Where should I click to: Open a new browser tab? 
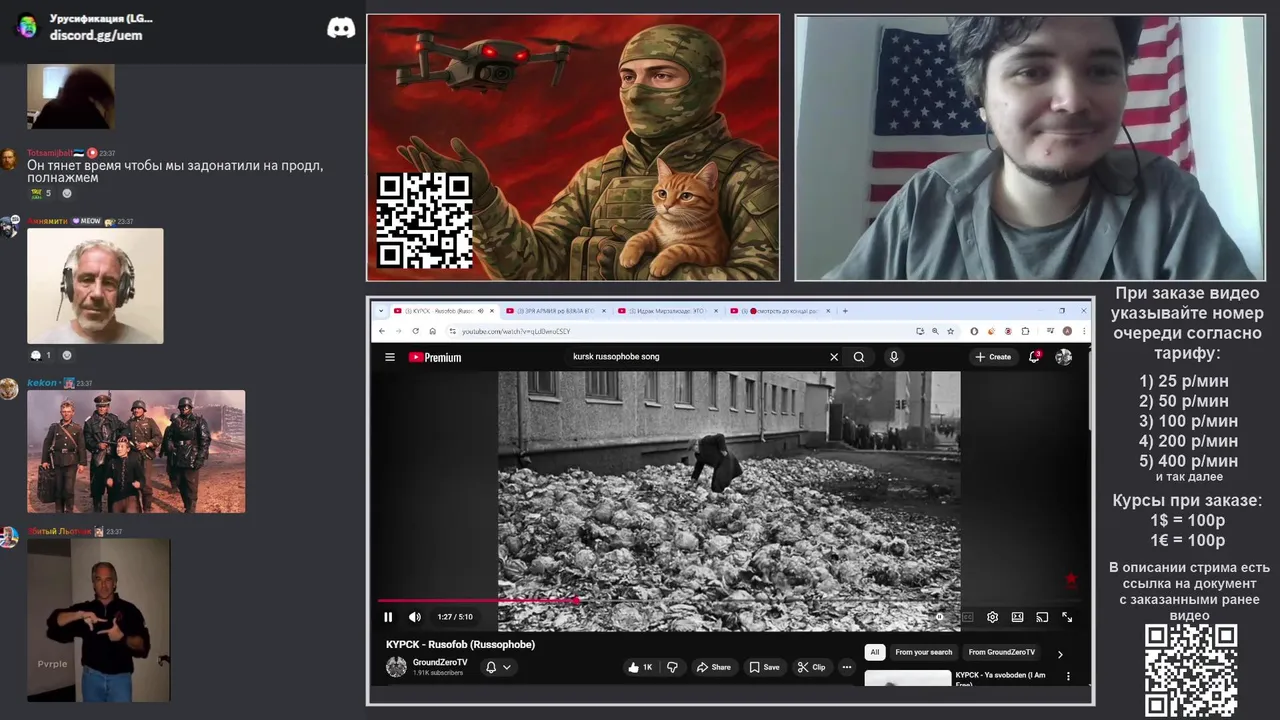[x=845, y=311]
